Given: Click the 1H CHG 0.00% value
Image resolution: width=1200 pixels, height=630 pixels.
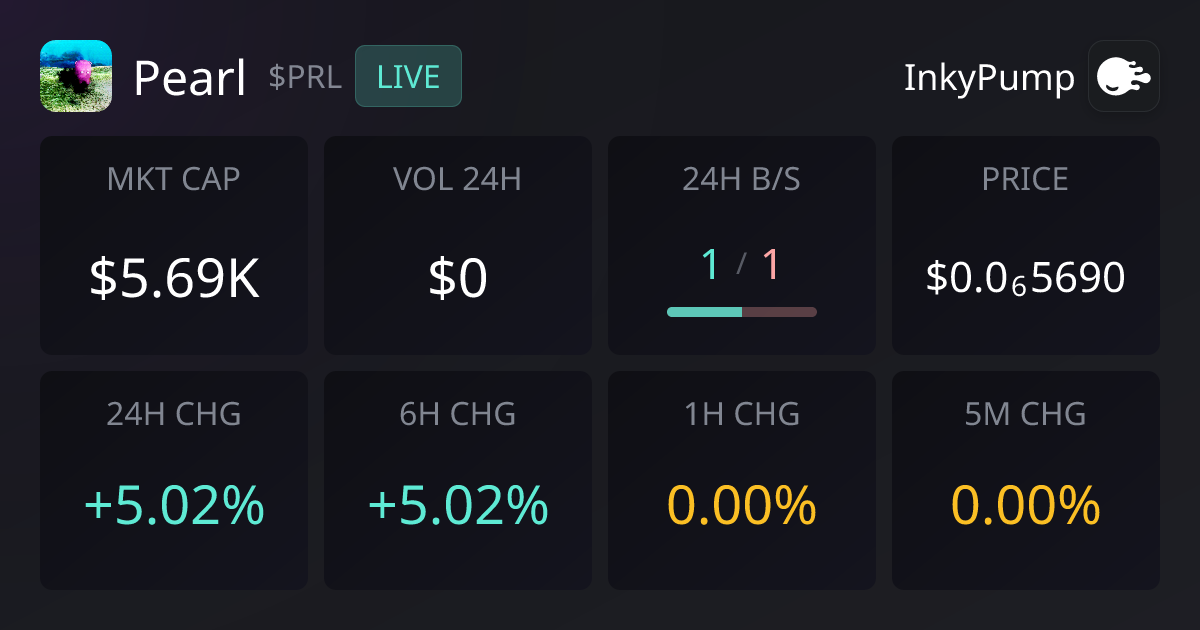Looking at the screenshot, I should pyautogui.click(x=742, y=505).
